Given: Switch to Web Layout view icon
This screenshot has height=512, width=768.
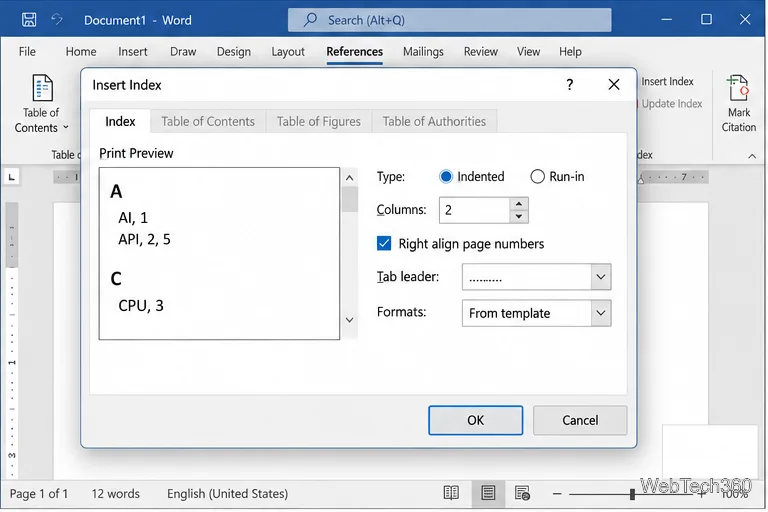Looking at the screenshot, I should click(x=522, y=493).
